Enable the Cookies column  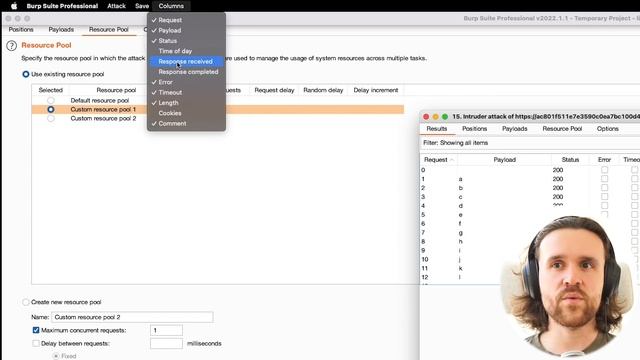[186, 113]
